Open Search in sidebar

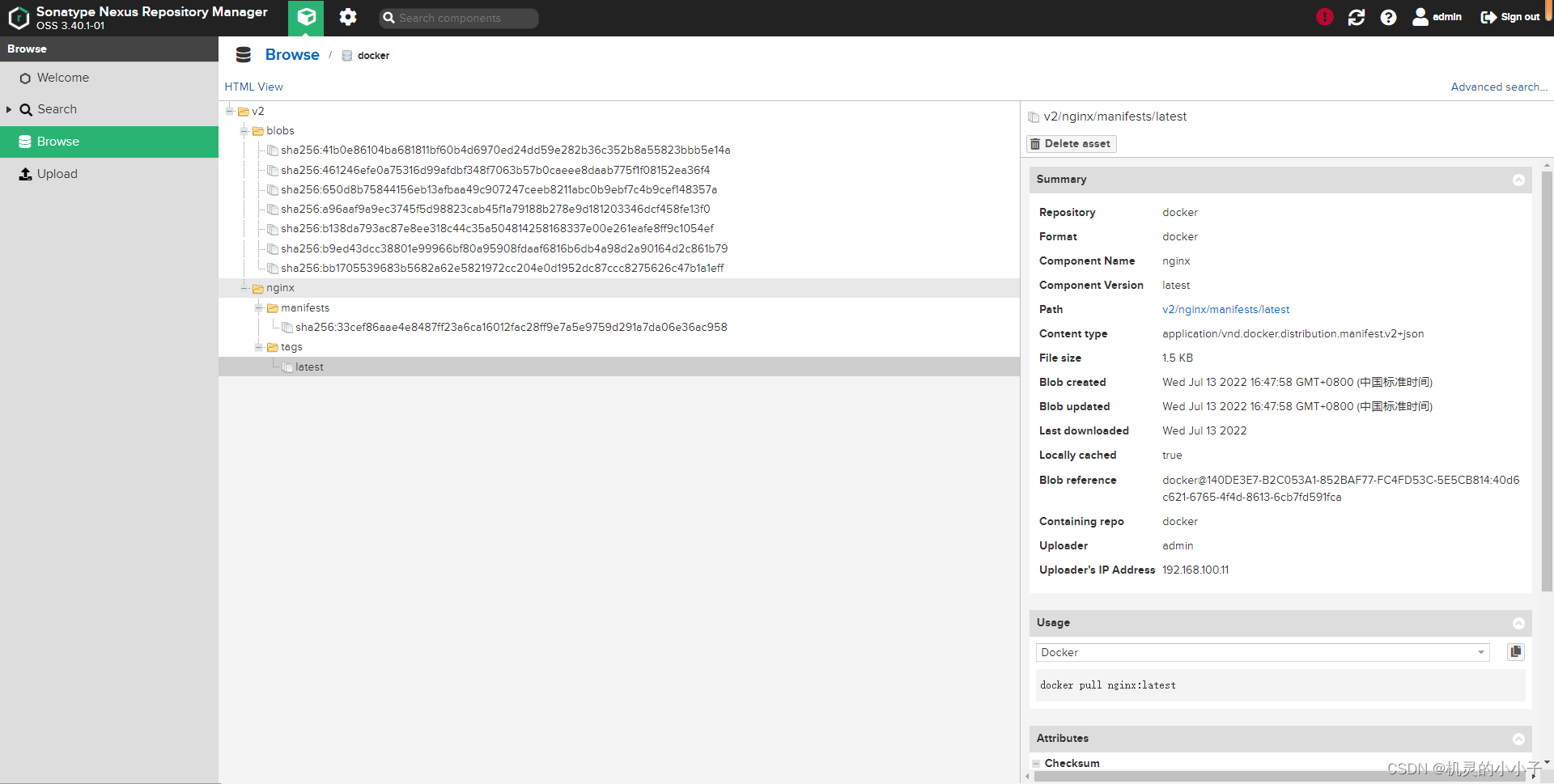109,109
